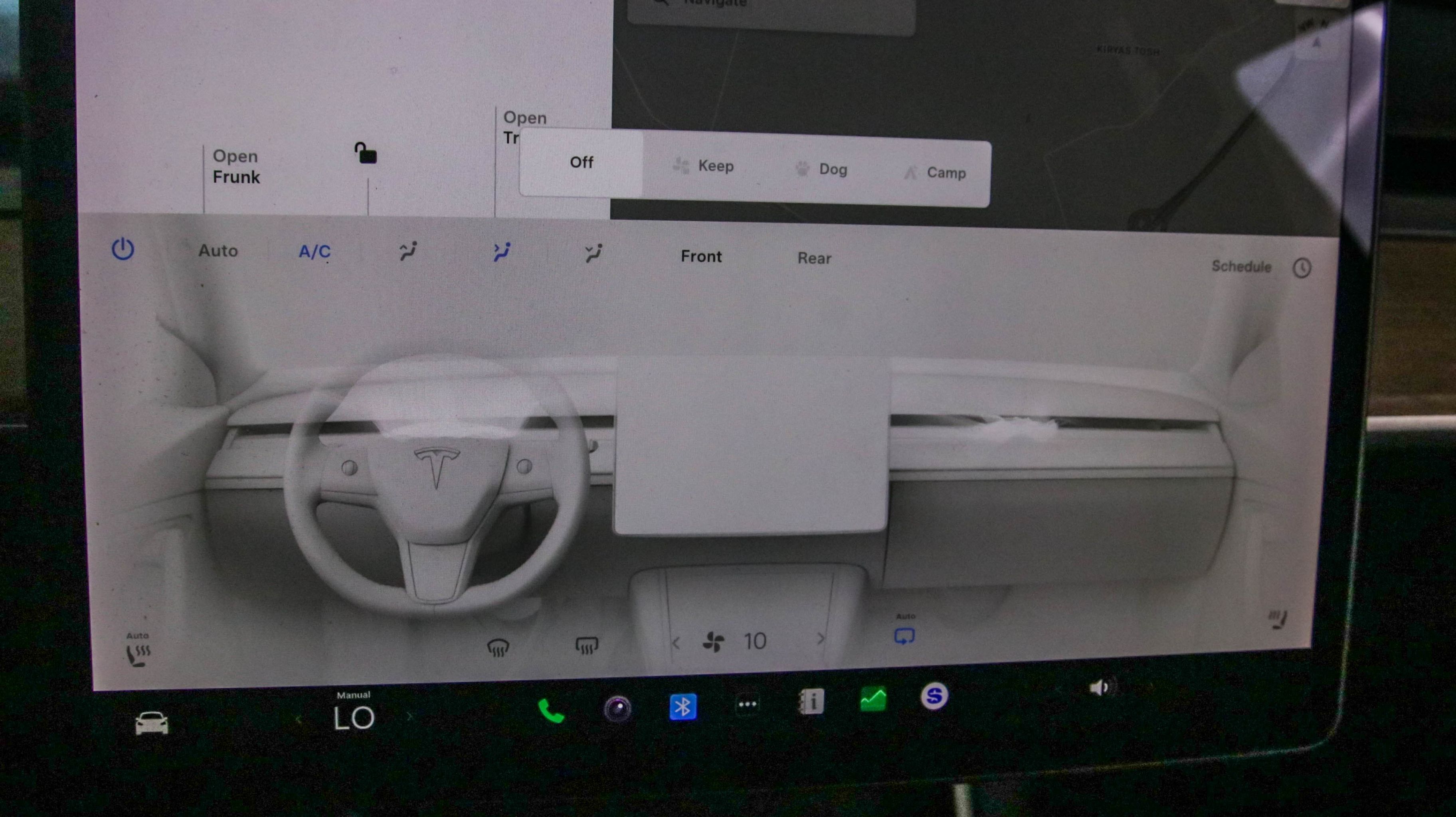Open the climate Schedule settings
Viewport: 1456px width, 817px height.
1241,266
